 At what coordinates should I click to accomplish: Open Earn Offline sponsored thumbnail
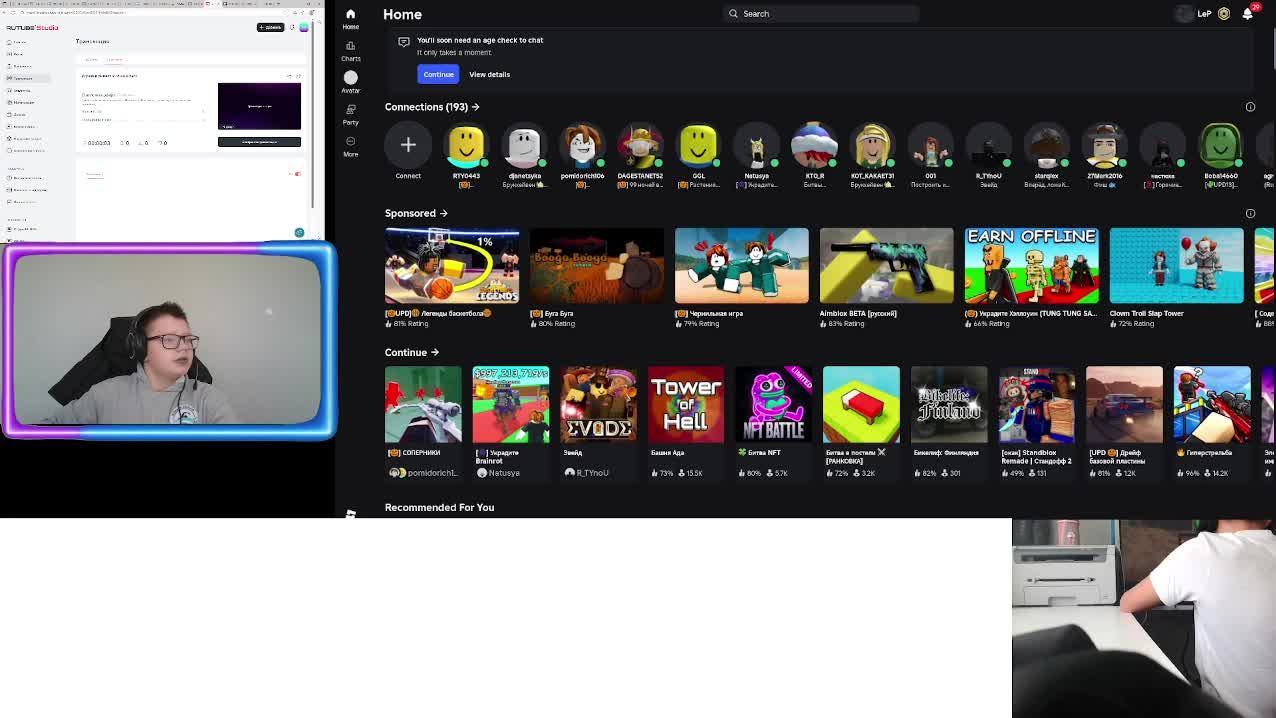1031,266
